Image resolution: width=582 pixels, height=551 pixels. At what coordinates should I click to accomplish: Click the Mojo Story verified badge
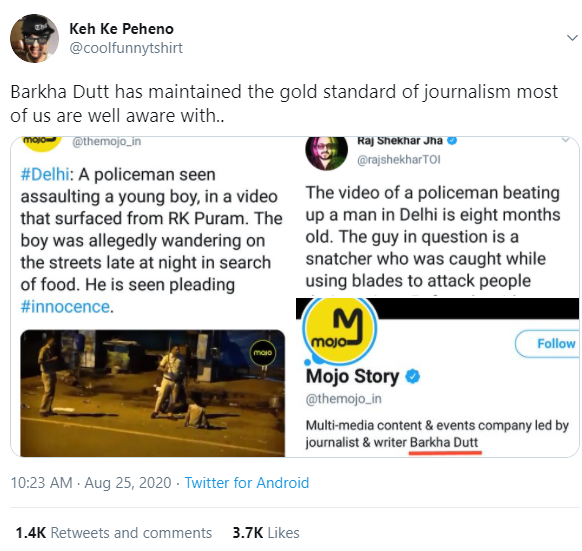click(x=412, y=376)
